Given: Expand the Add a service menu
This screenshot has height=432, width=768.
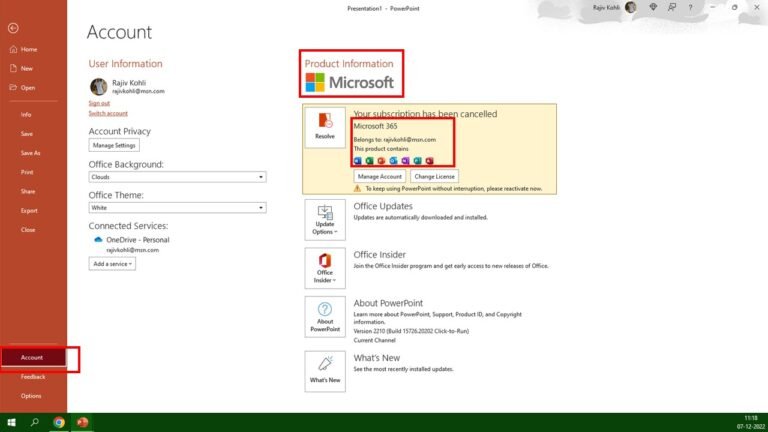Looking at the screenshot, I should (112, 264).
